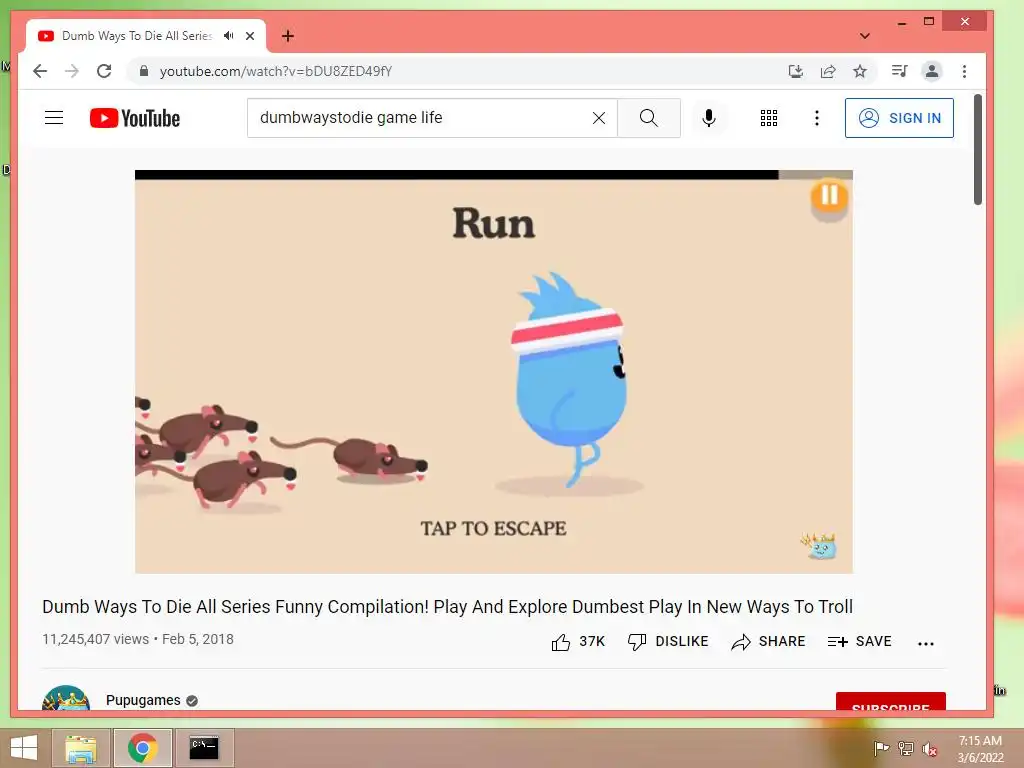The width and height of the screenshot is (1024, 768).
Task: Go back in Chrome
Action: (40, 71)
